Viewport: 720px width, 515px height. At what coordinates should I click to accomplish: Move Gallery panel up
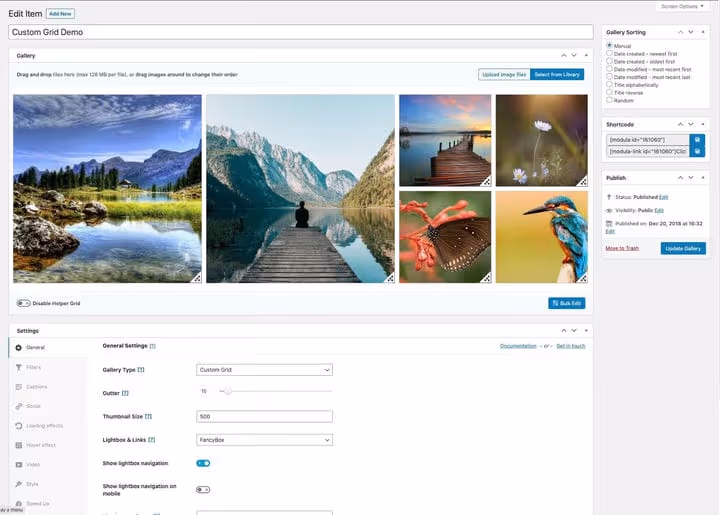click(x=563, y=56)
